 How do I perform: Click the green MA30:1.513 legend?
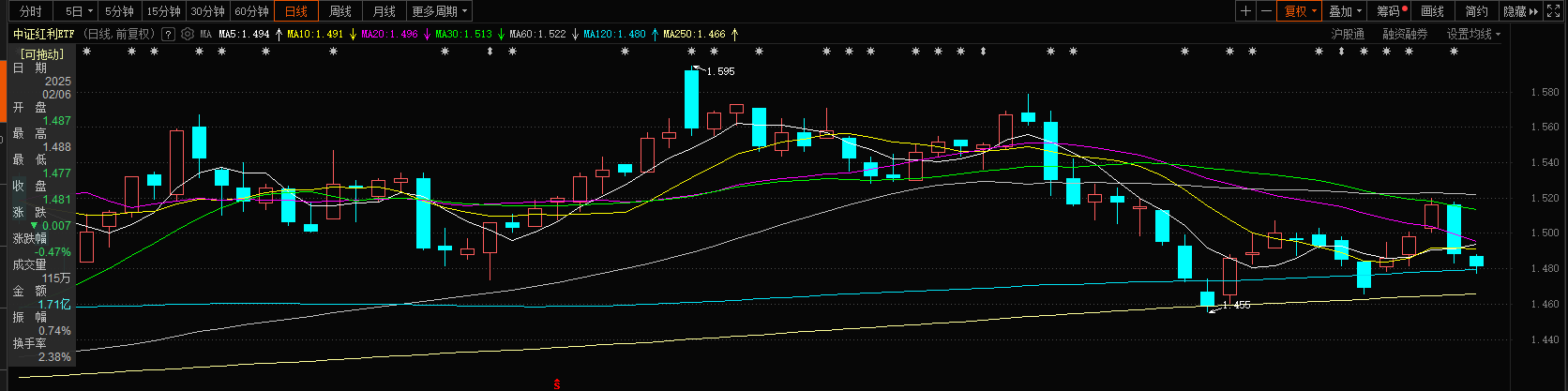(x=463, y=34)
